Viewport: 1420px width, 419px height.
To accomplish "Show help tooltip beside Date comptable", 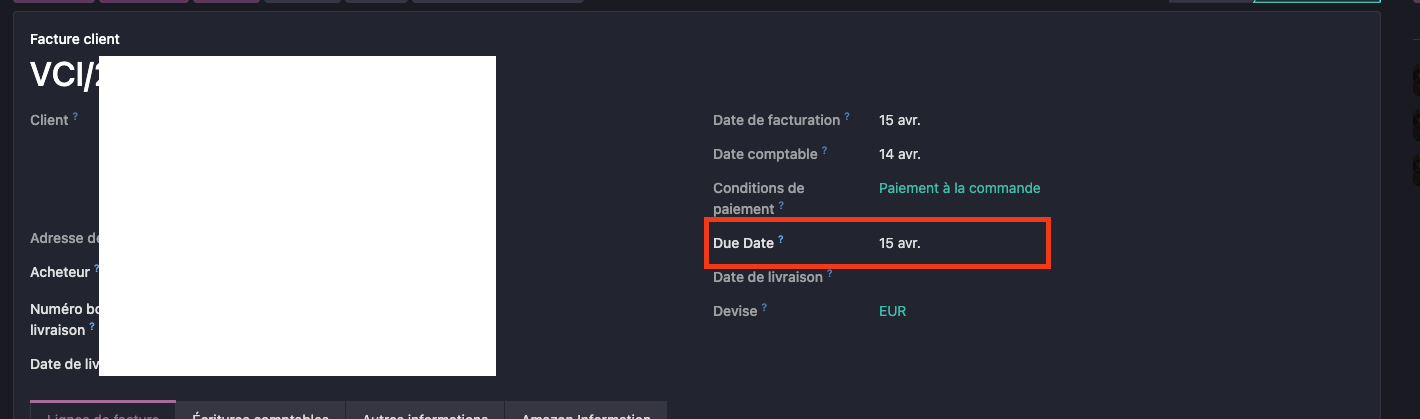I will click(x=824, y=150).
